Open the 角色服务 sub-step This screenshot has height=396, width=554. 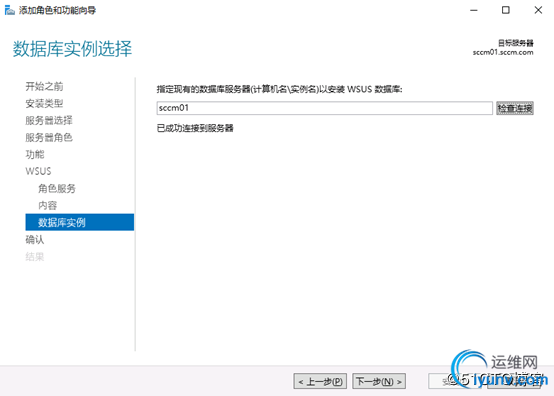(57, 188)
